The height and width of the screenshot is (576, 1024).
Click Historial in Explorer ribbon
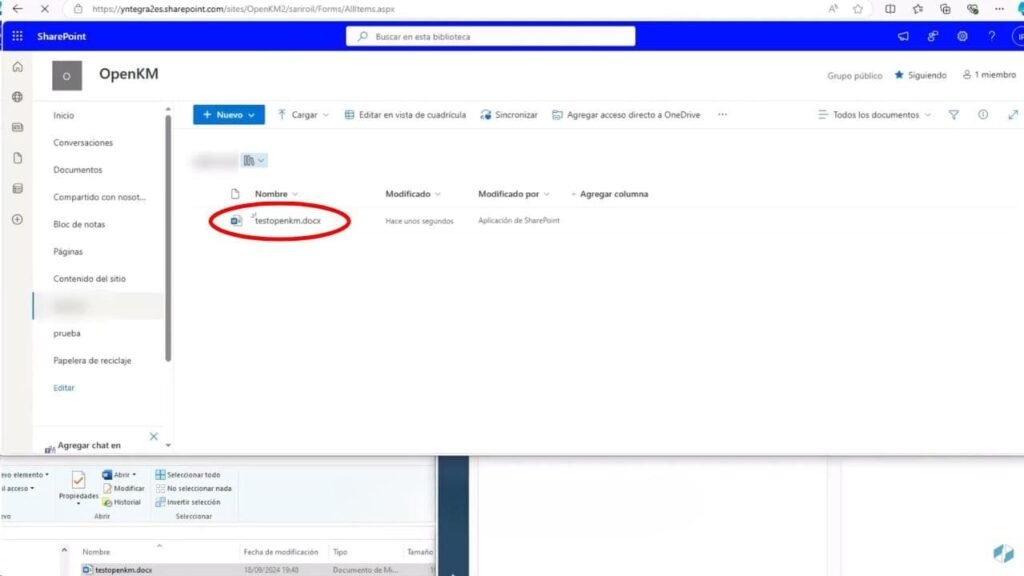pyautogui.click(x=121, y=502)
